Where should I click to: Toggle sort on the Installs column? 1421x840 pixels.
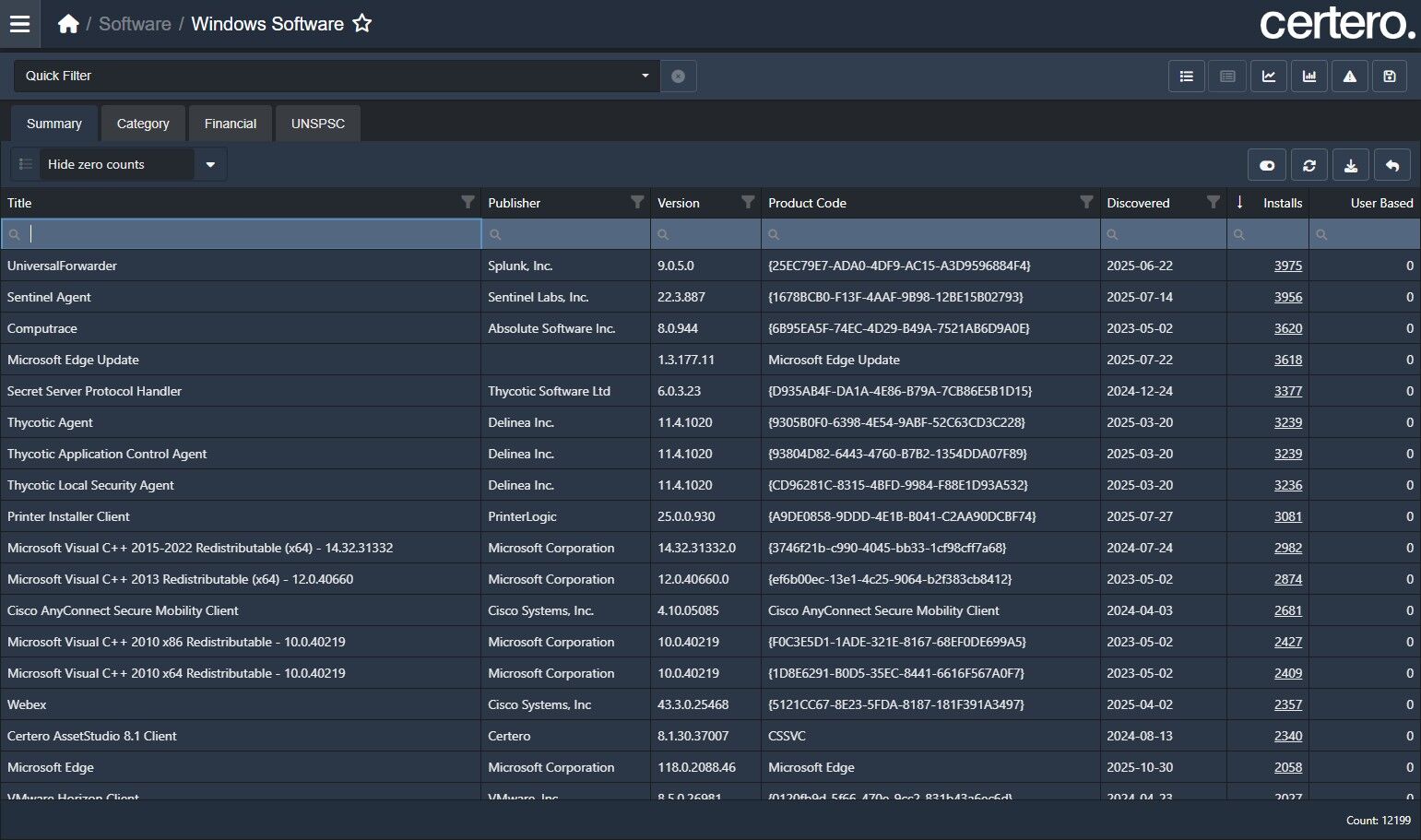[1282, 203]
